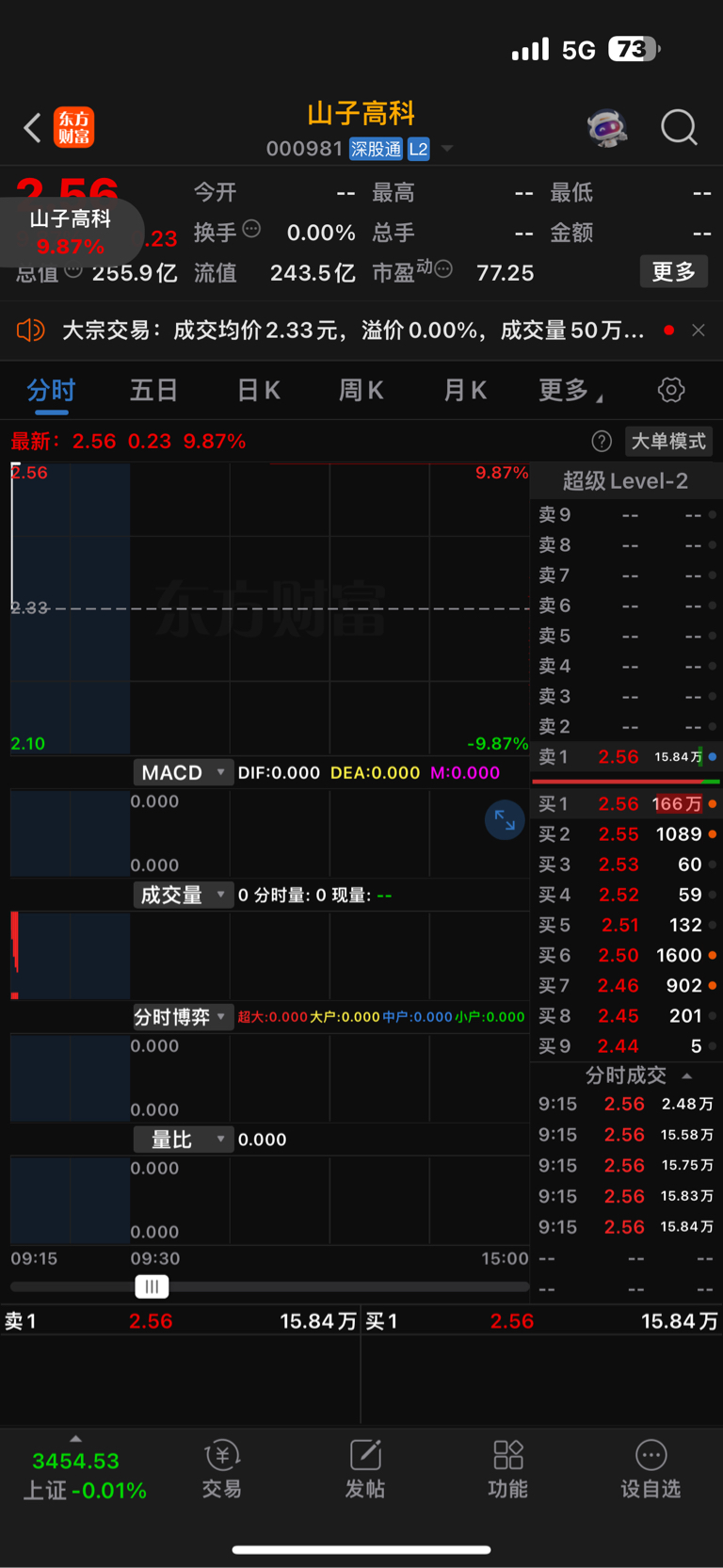Image resolution: width=723 pixels, height=1568 pixels.
Task: Tap info icon beside 市盈动
Action: (x=443, y=269)
